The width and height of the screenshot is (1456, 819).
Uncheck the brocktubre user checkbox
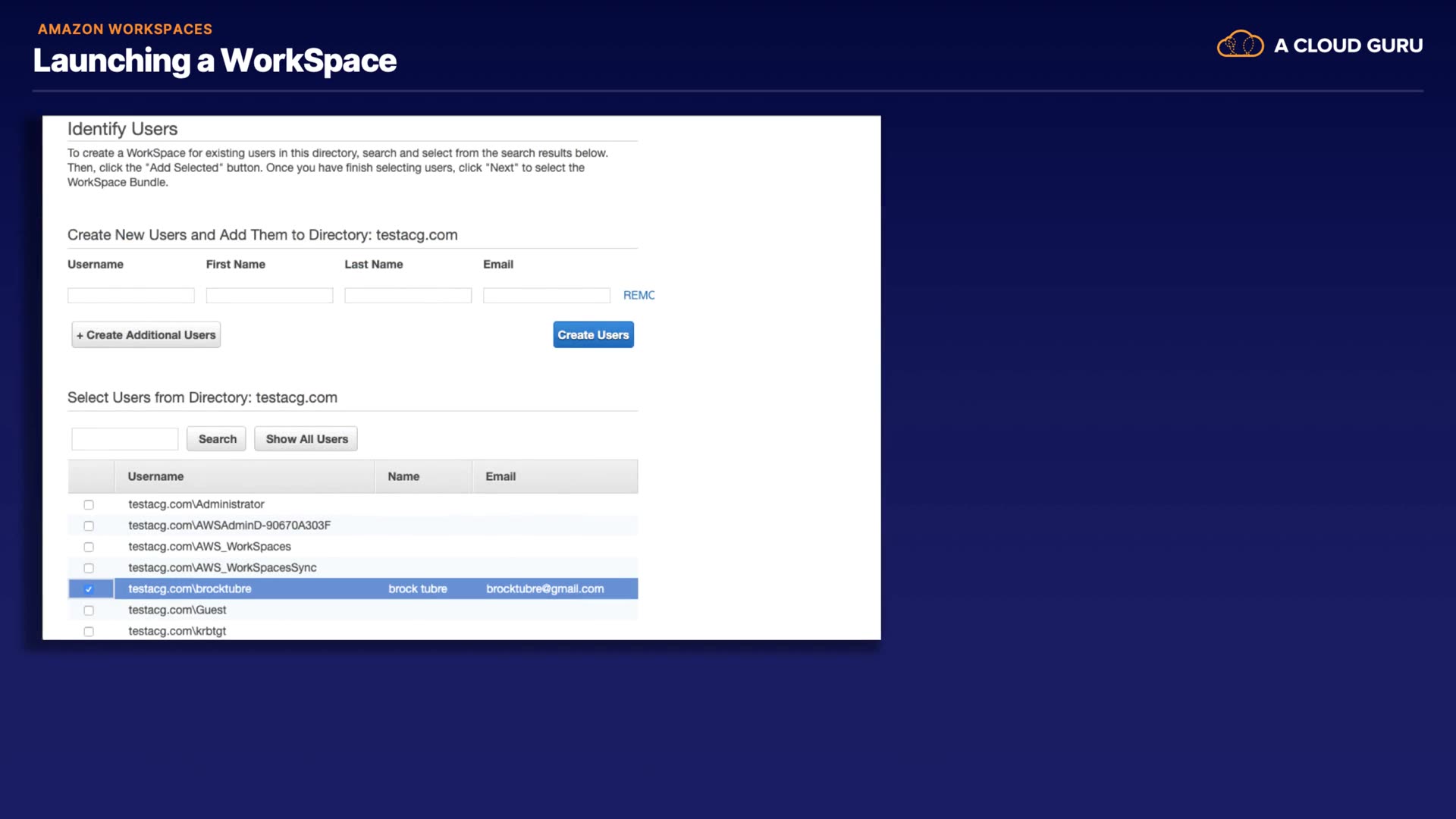pos(89,589)
